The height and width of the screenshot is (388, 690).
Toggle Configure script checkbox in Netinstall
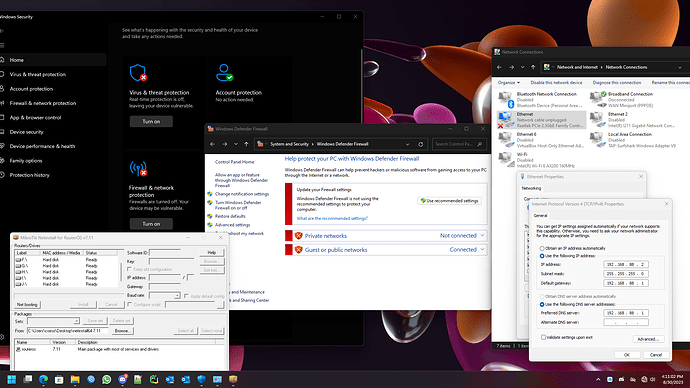pos(129,304)
